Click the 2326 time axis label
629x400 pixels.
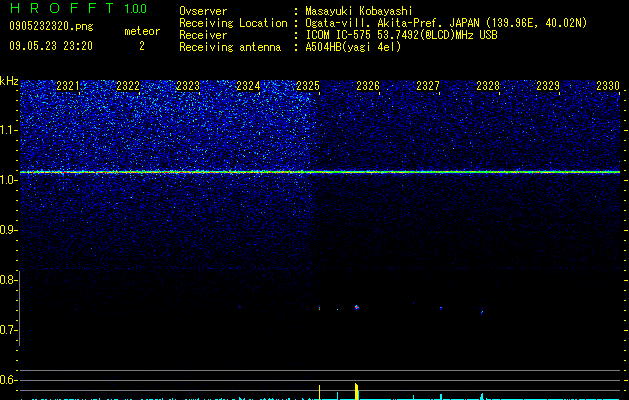[x=368, y=86]
